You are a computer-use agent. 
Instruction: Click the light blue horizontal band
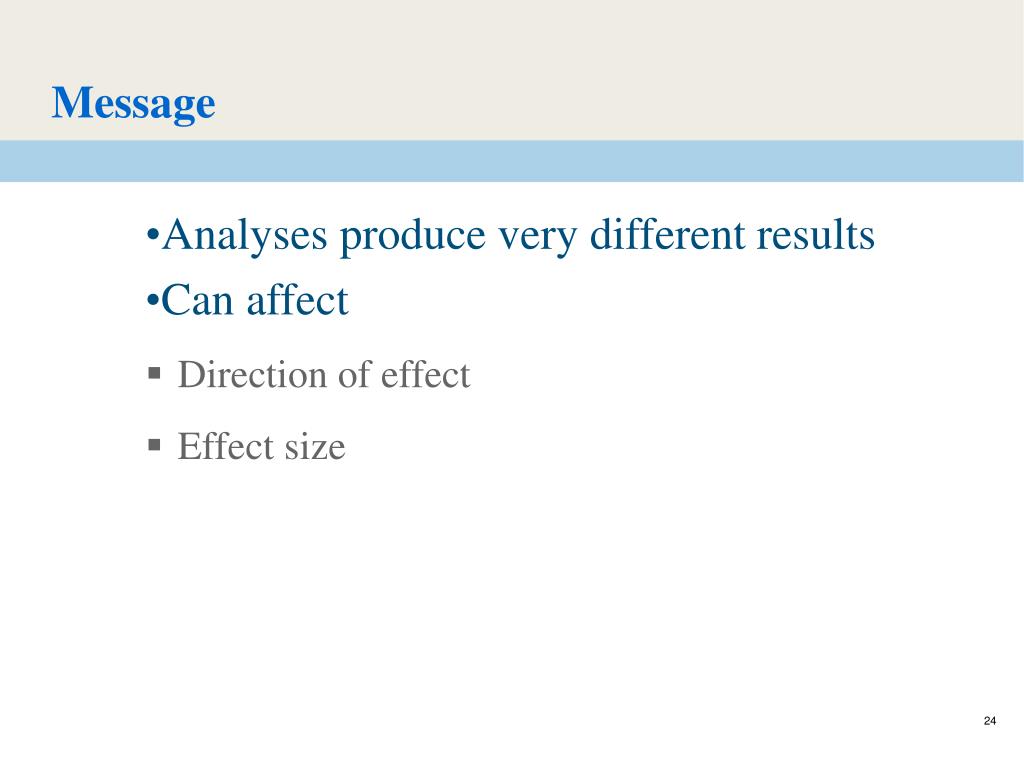[x=512, y=161]
